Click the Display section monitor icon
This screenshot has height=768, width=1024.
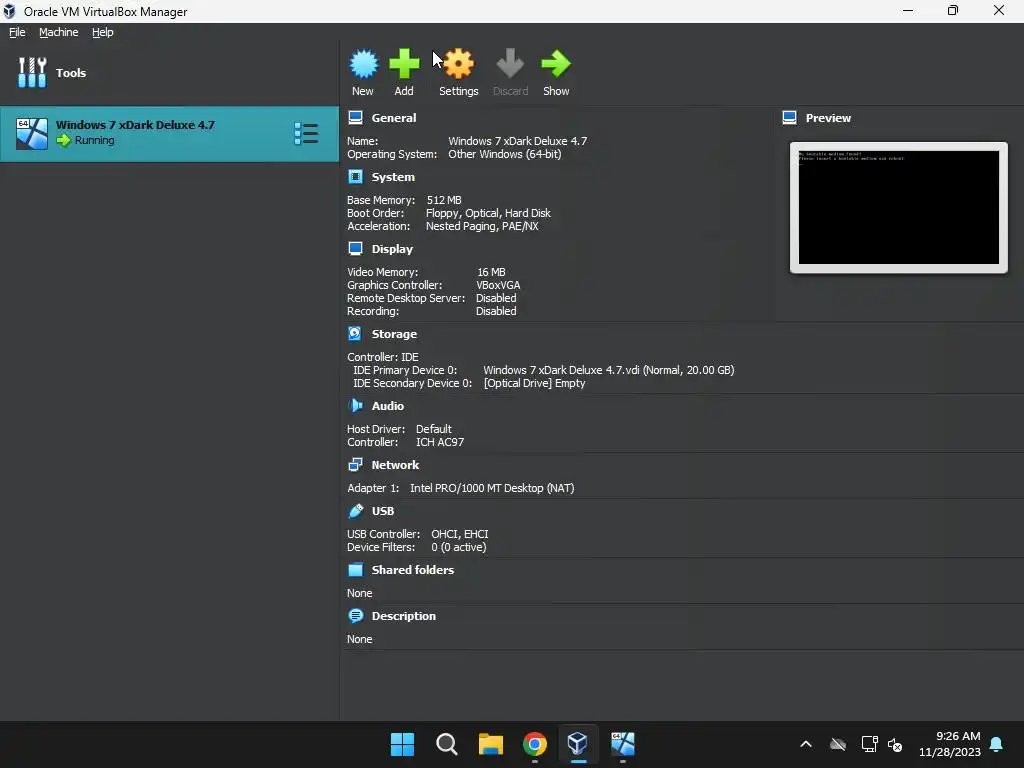tap(355, 249)
